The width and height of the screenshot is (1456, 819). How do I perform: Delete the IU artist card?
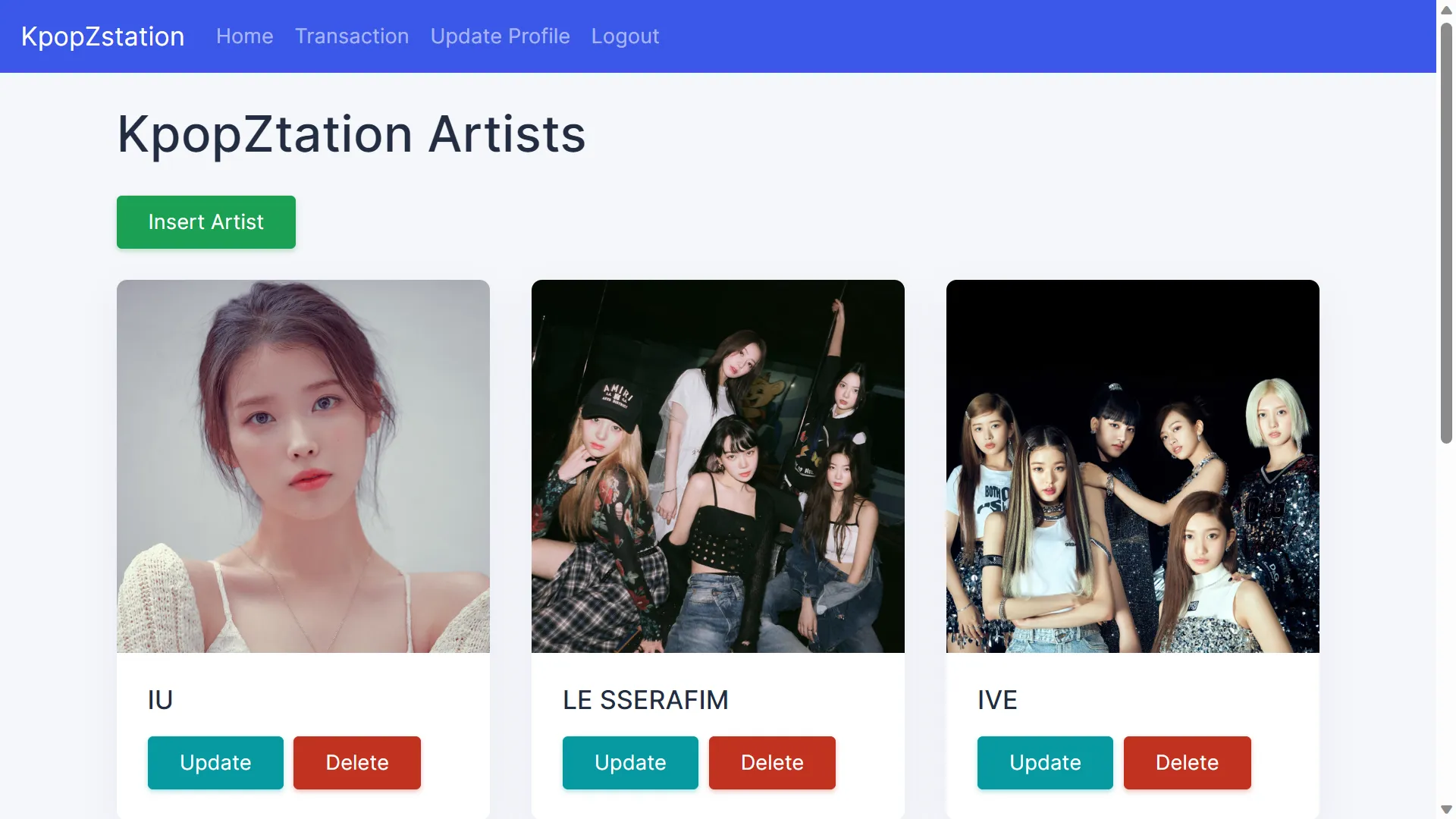pyautogui.click(x=356, y=762)
